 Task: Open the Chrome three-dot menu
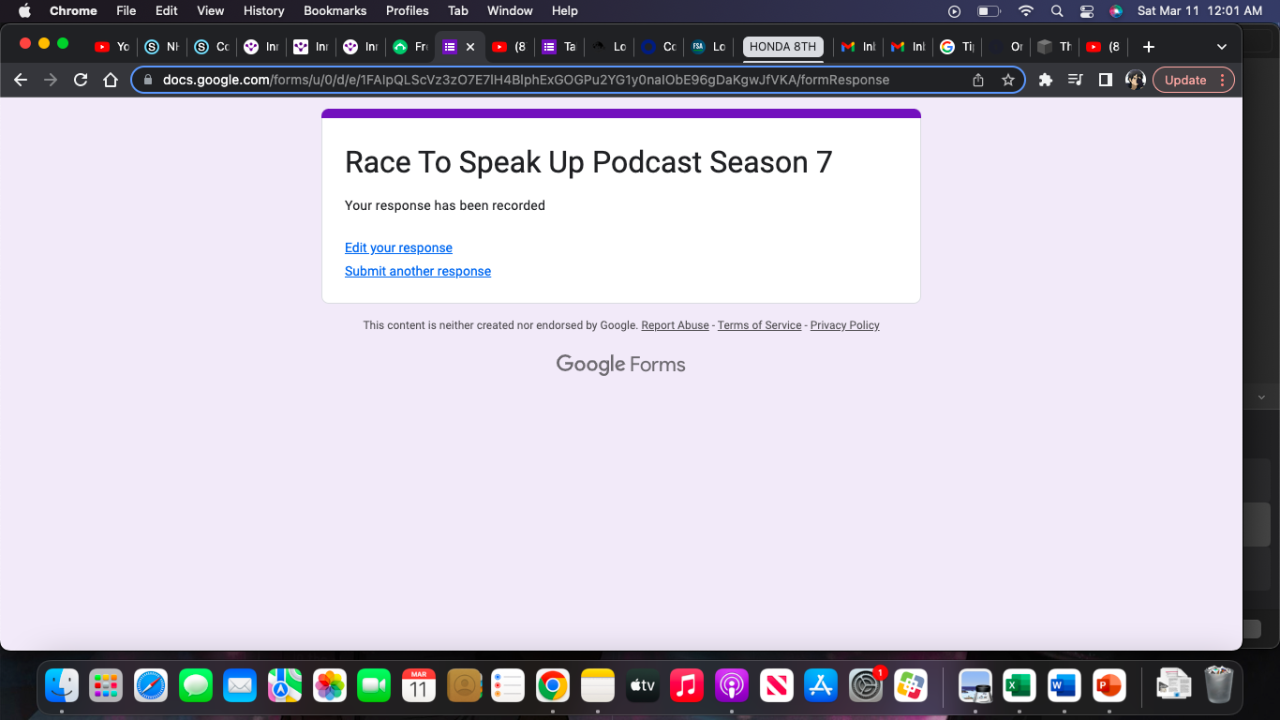point(1223,80)
